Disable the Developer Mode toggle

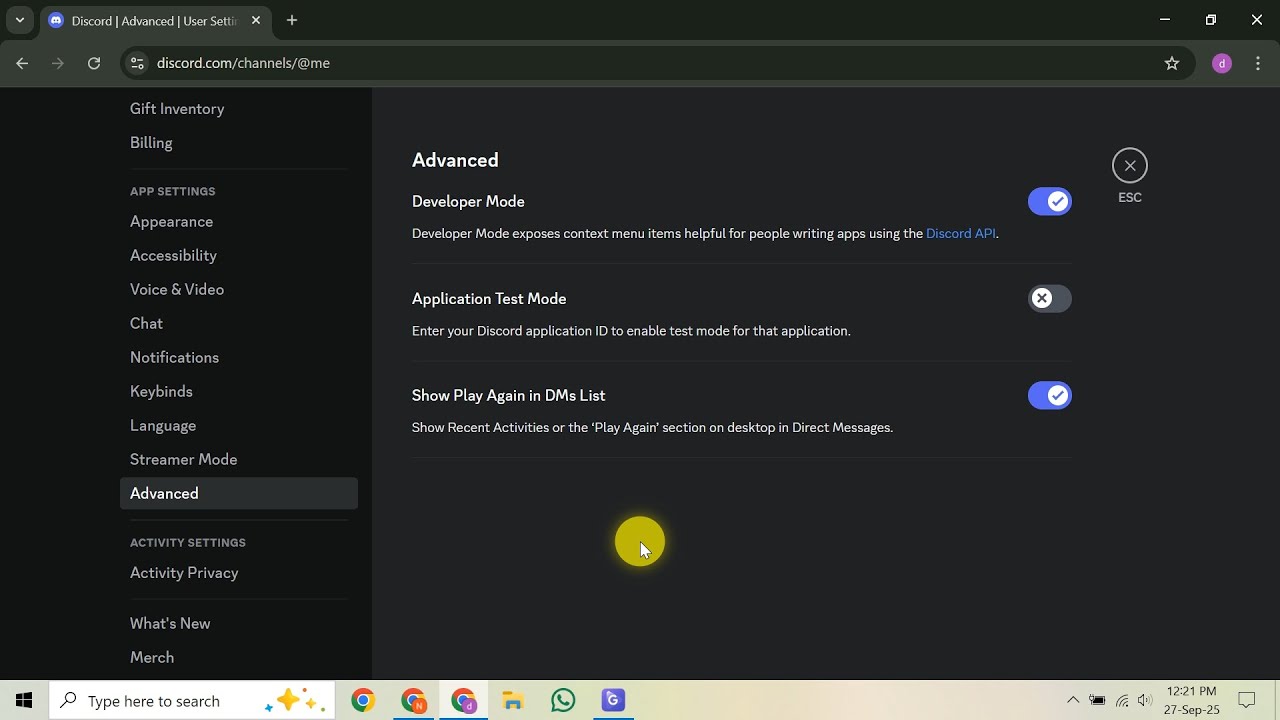1049,201
